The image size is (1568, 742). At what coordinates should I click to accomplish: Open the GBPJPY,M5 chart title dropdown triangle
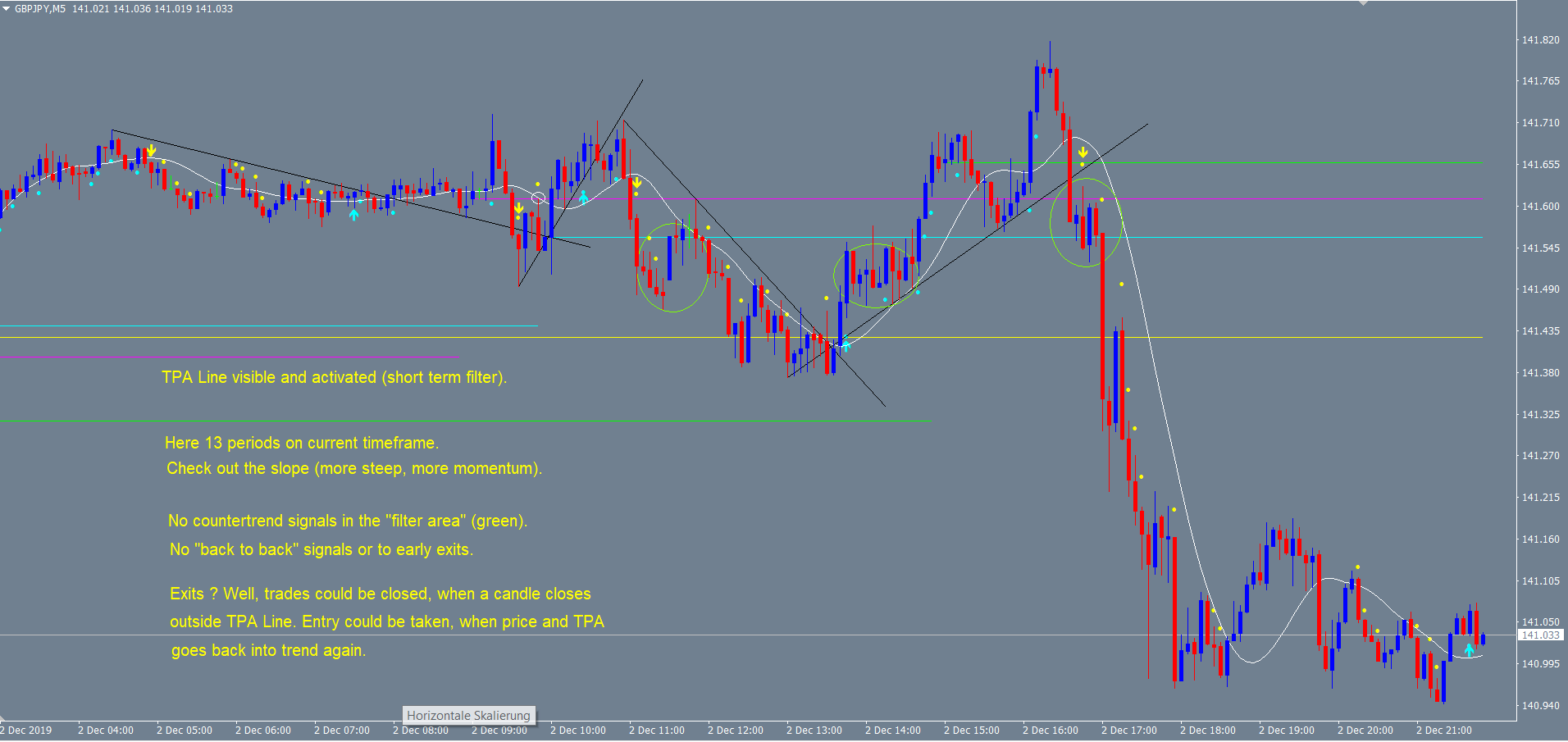pyautogui.click(x=6, y=9)
